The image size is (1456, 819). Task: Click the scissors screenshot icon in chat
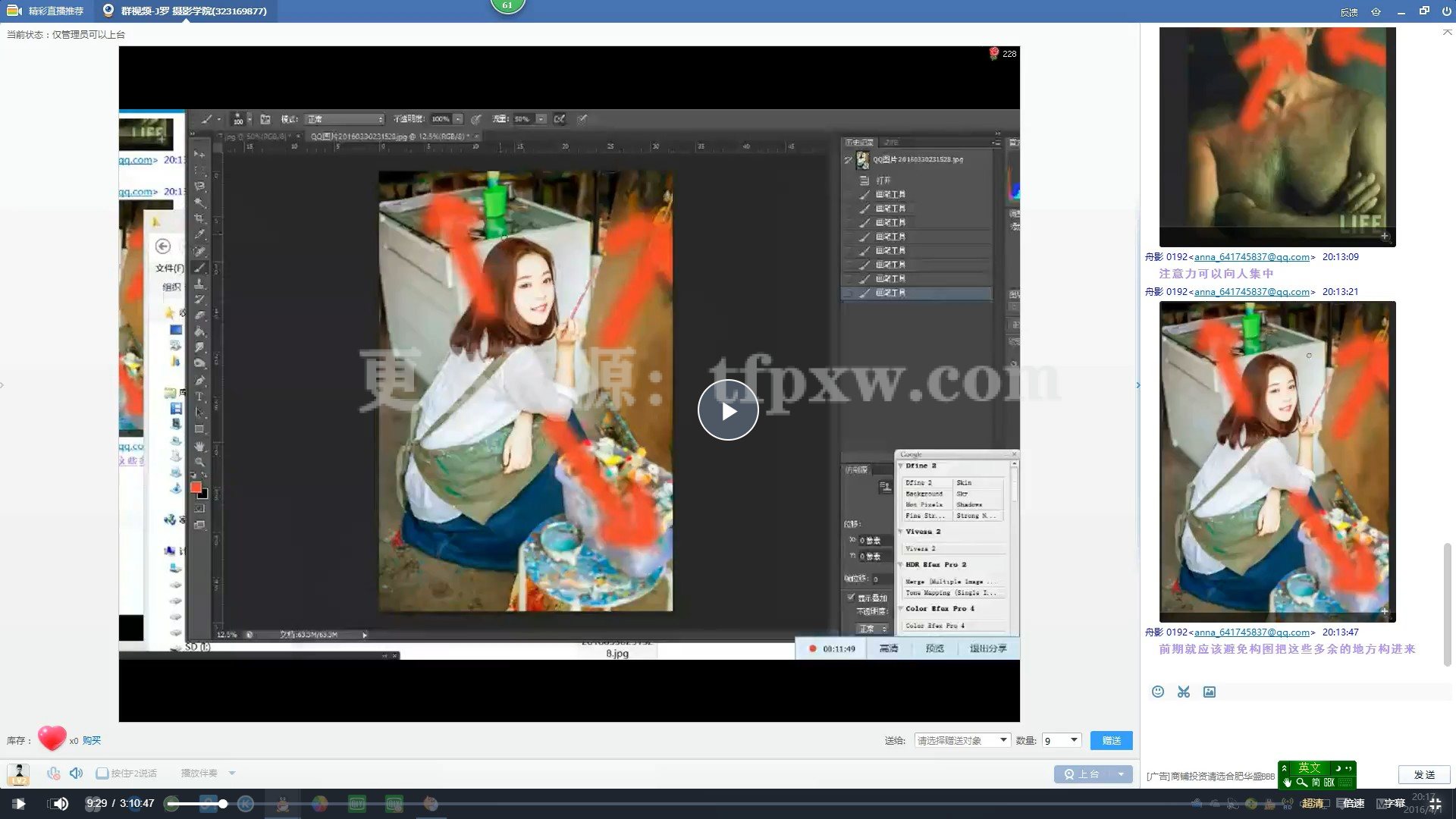coord(1184,692)
